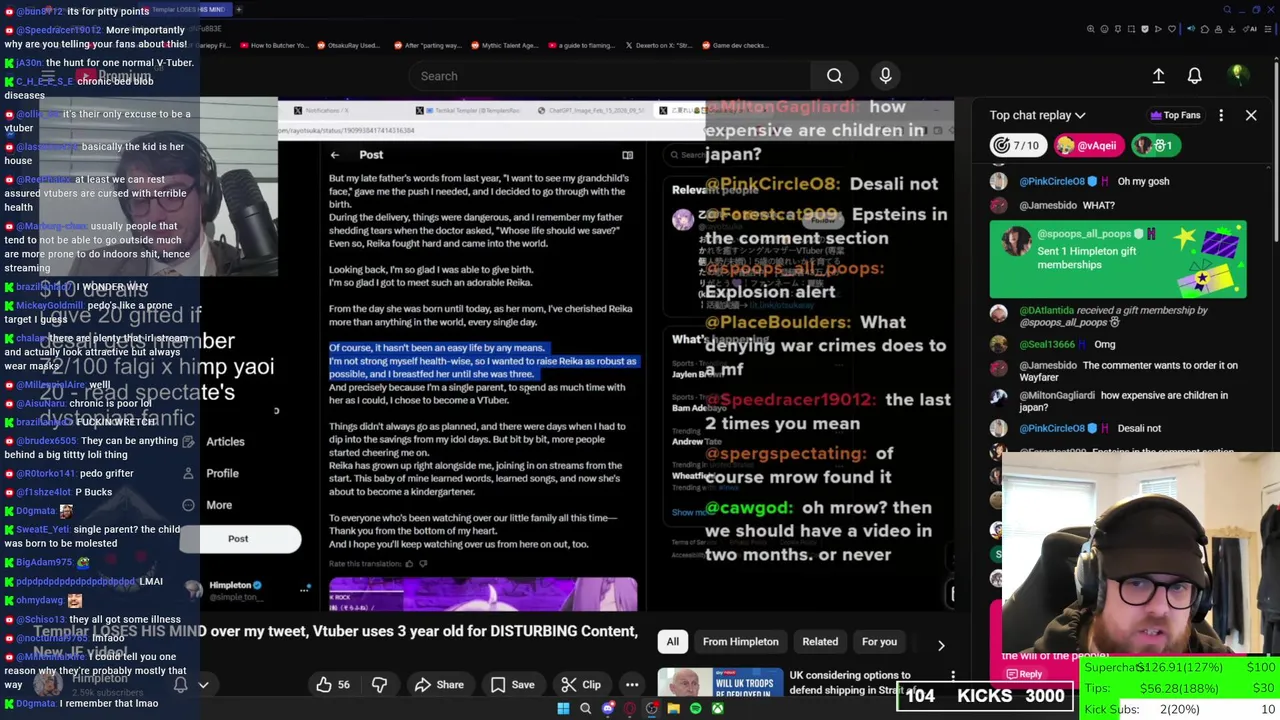
Task: Click the gift membership count chip
Action: 1155,146
